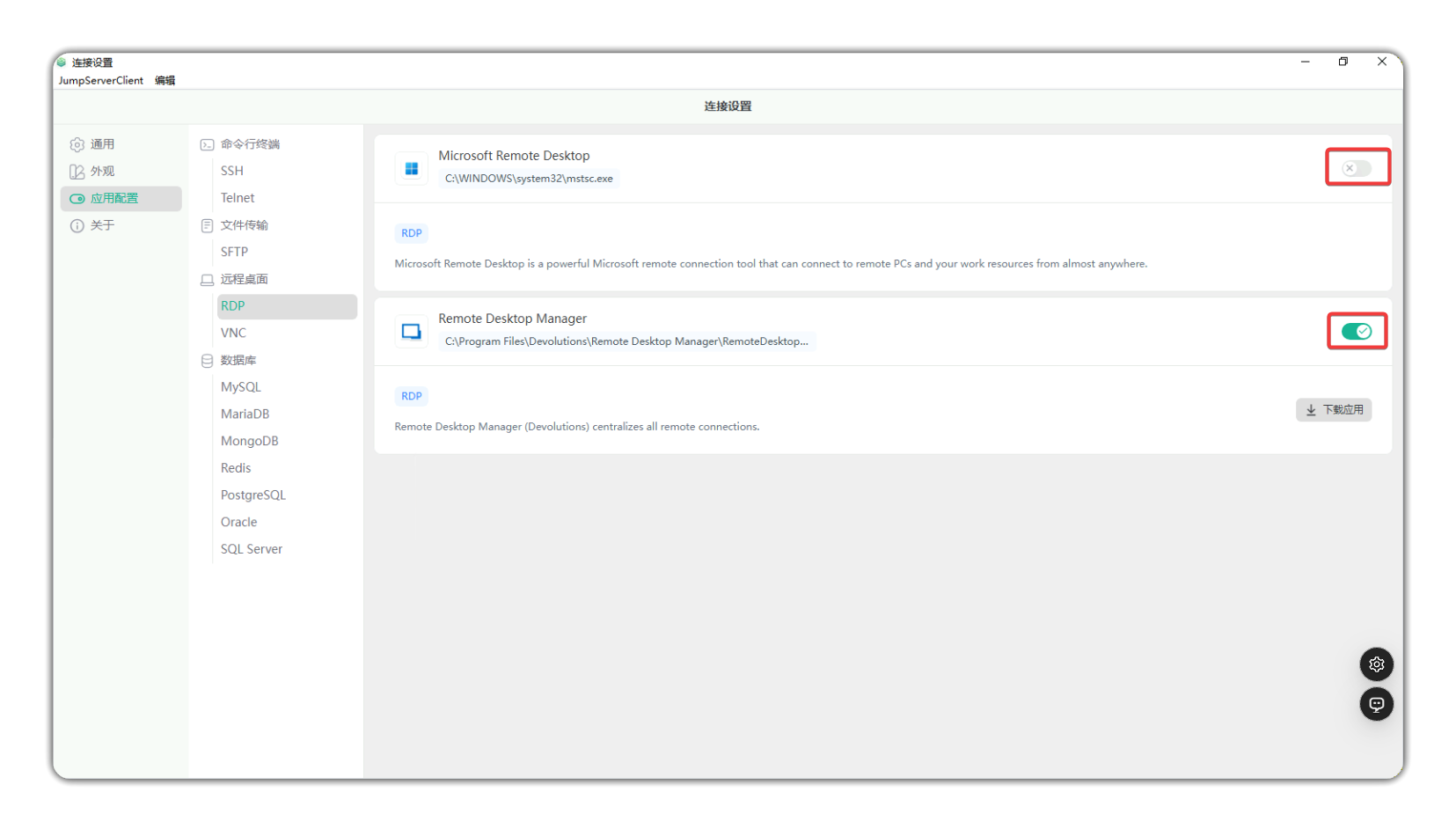Click the mstsc.exe path field
The width and height of the screenshot is (1456, 814).
pyautogui.click(x=529, y=179)
